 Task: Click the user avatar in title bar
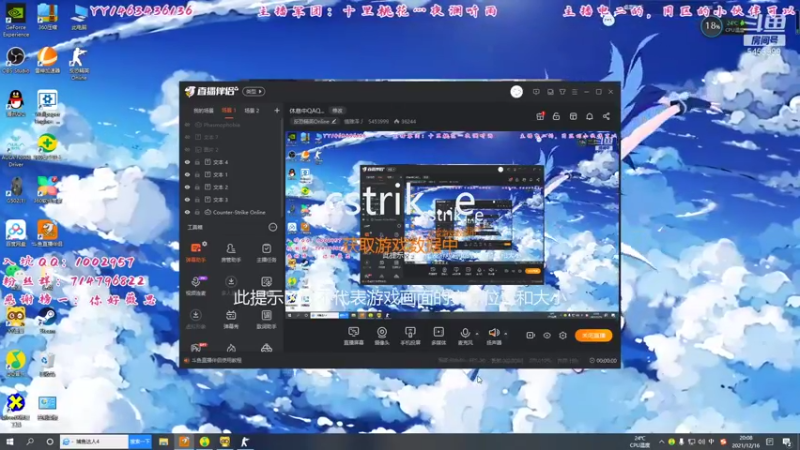pyautogui.click(x=516, y=92)
